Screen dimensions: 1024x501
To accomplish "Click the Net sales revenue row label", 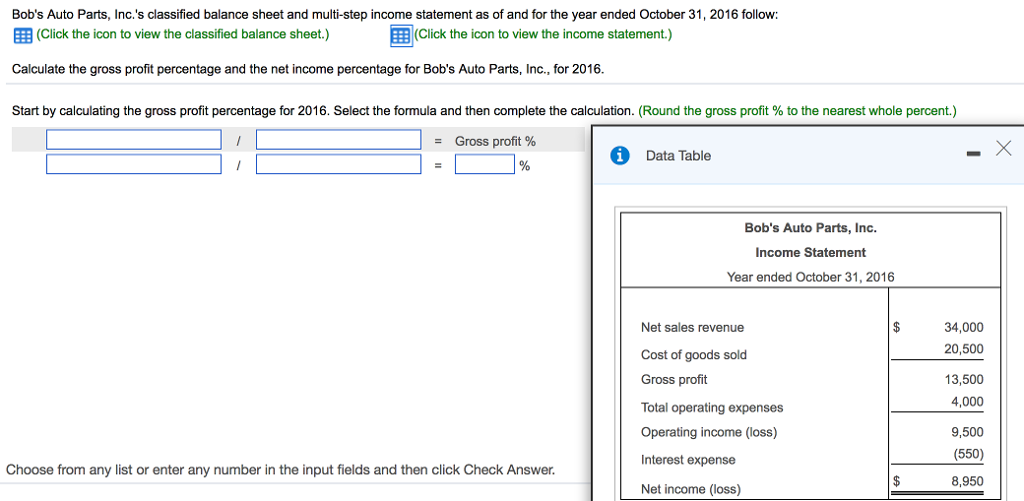I will click(692, 327).
